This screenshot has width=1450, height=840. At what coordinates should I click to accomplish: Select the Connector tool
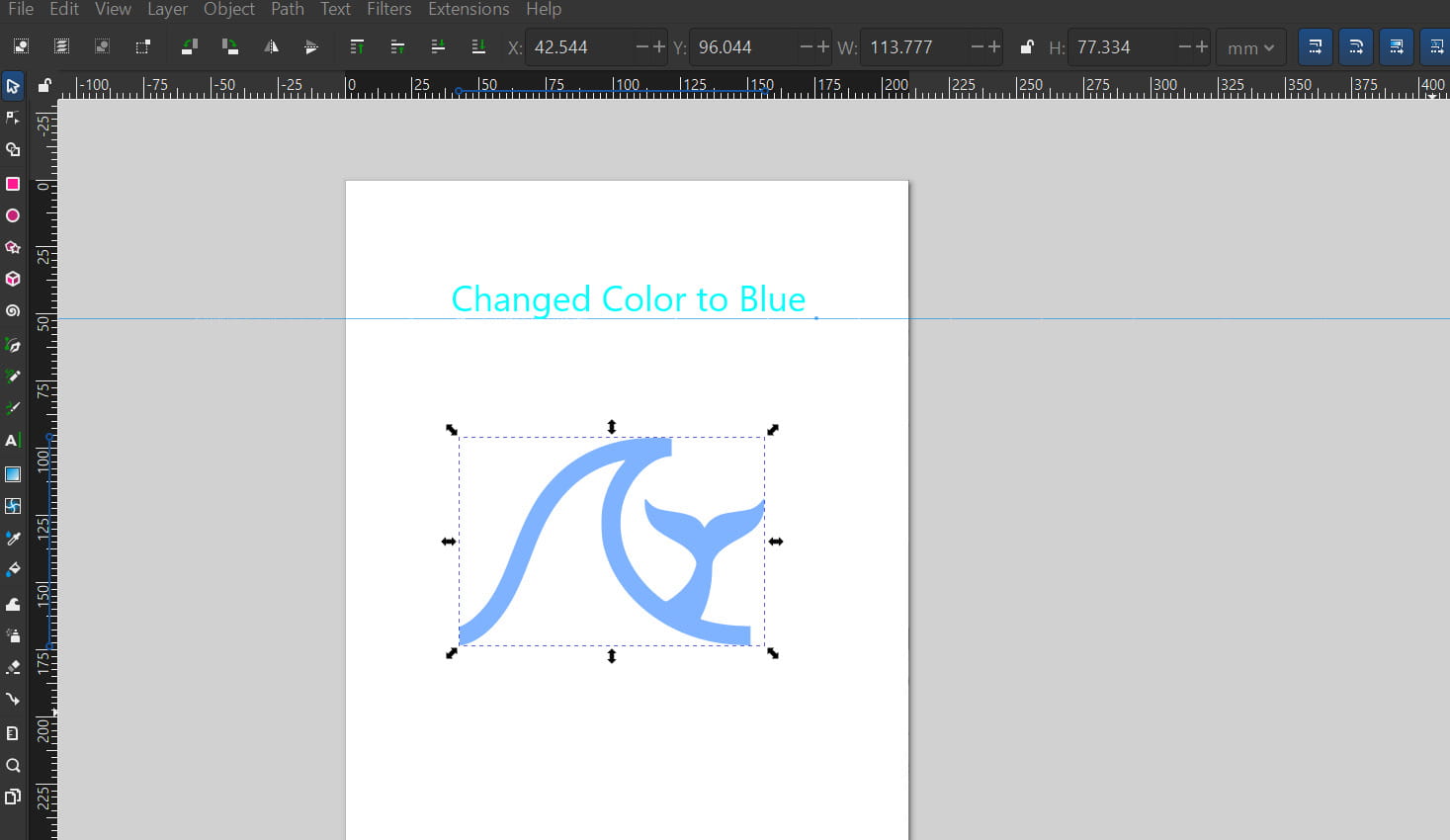point(13,699)
